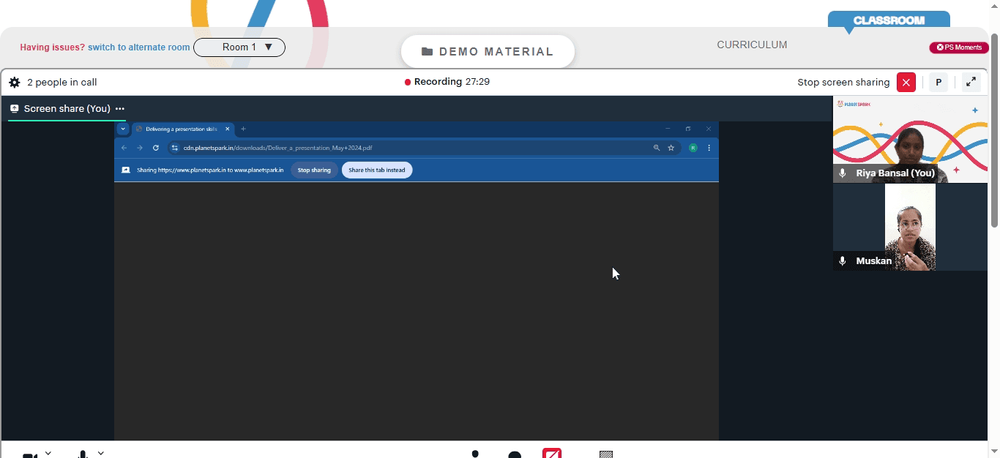Open the shared browser profile avatar

(693, 148)
